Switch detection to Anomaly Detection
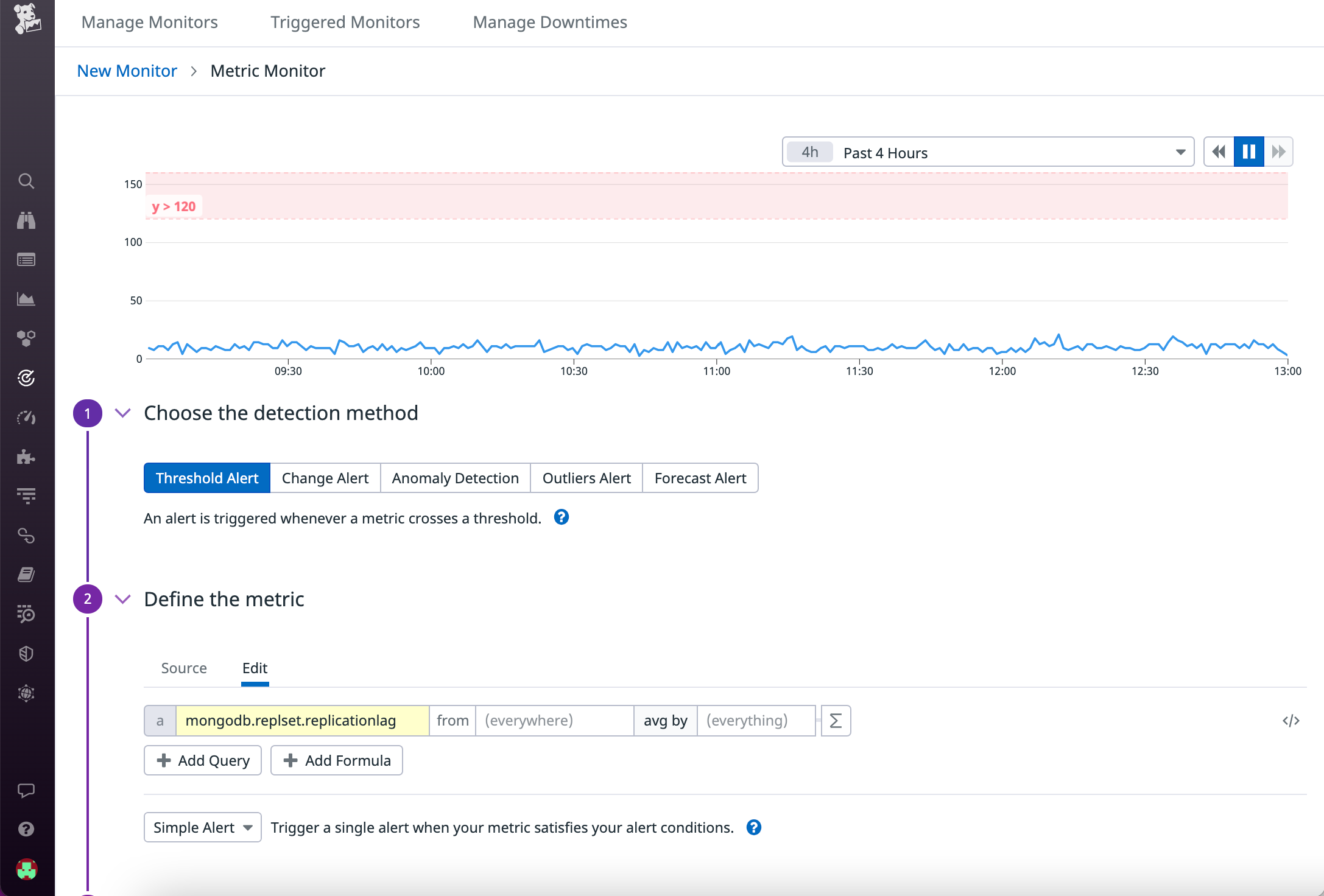 click(455, 478)
